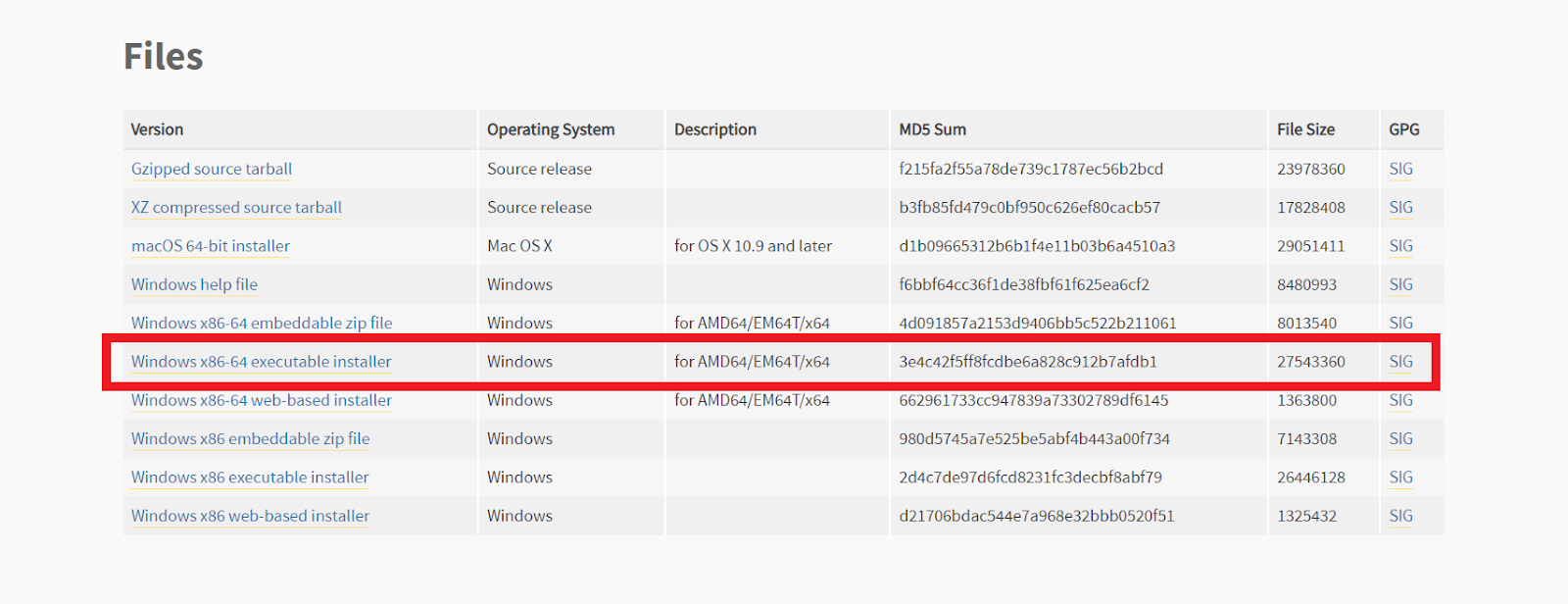Select file size 8013540
The image size is (1568, 604).
tap(1306, 323)
